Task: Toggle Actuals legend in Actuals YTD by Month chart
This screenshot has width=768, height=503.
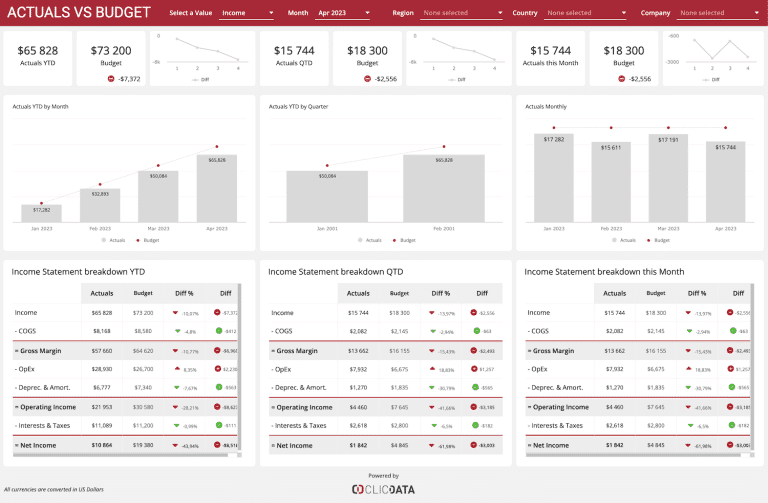Action: tap(114, 240)
